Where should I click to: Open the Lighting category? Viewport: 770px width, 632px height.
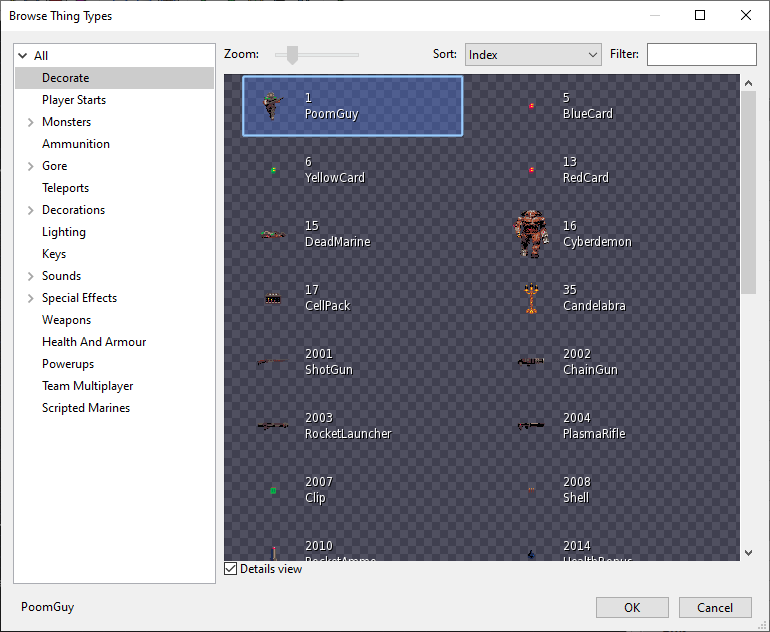pyautogui.click(x=64, y=232)
